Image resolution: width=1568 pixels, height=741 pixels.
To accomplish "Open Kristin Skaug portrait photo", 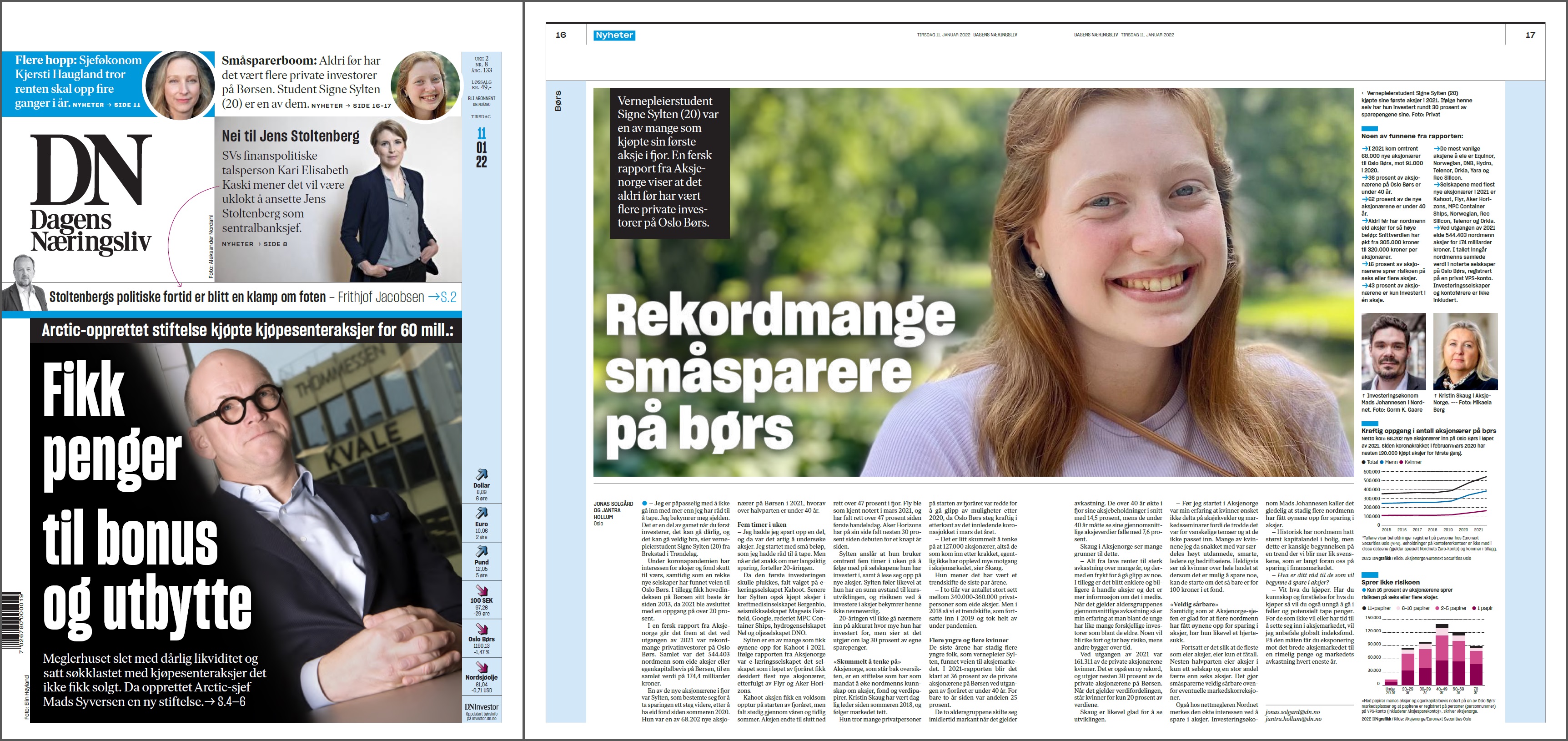I will 1466,351.
